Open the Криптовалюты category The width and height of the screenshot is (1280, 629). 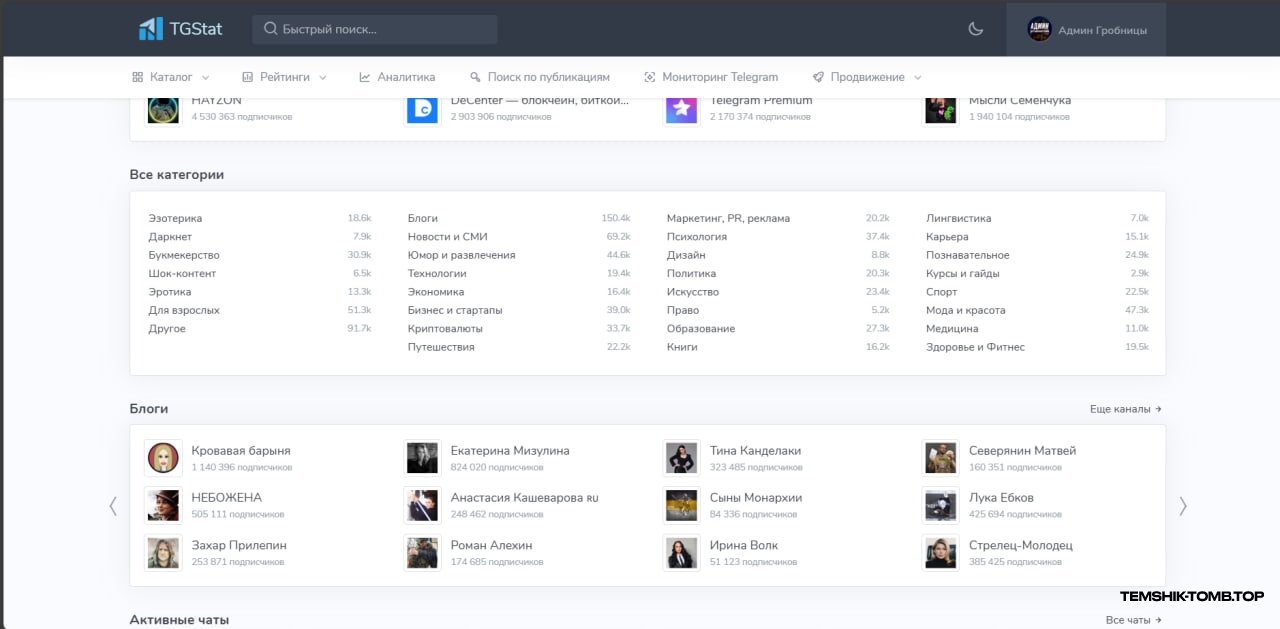[445, 329]
